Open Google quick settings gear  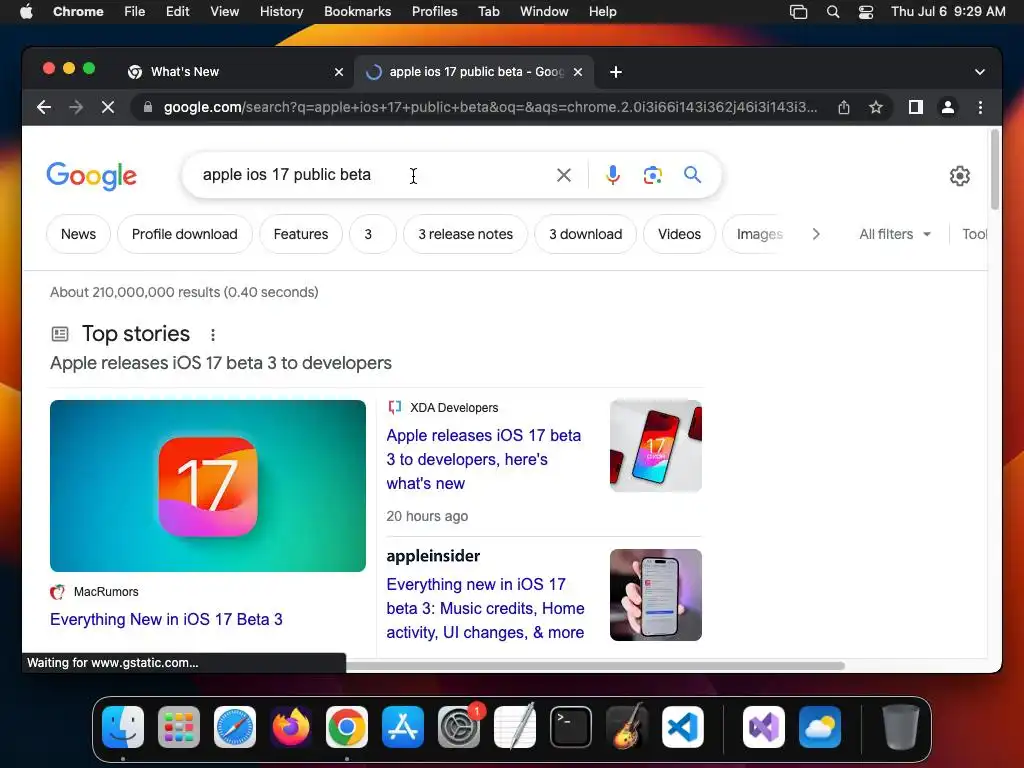point(959,176)
